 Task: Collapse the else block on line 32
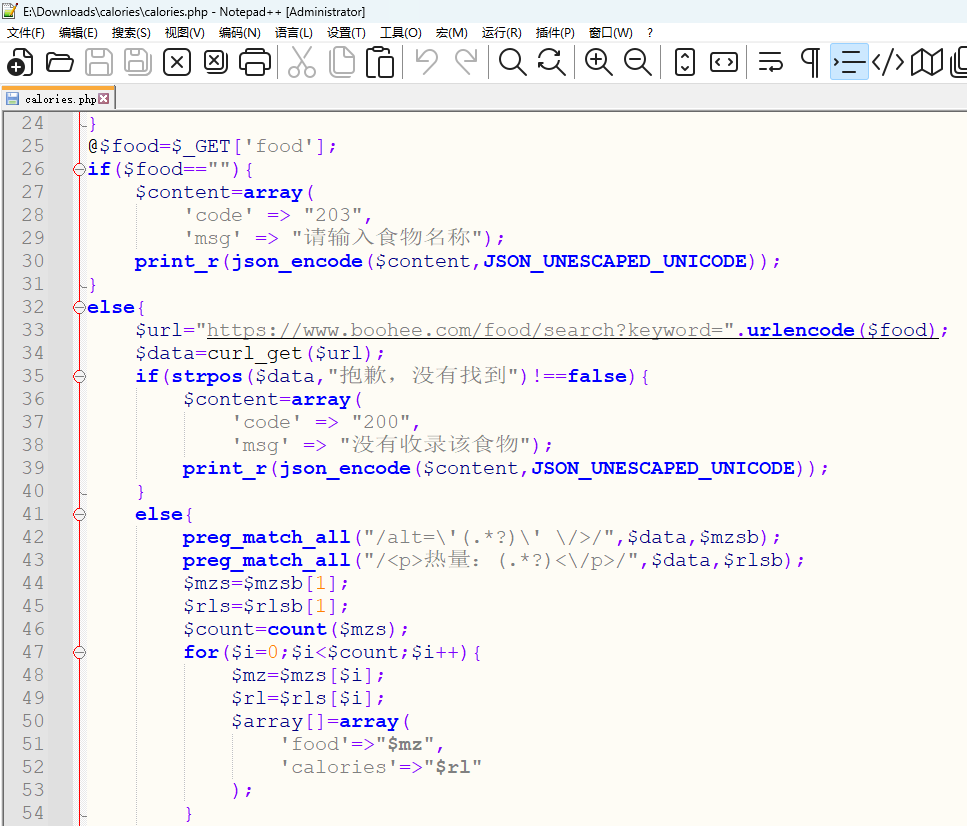coord(79,307)
